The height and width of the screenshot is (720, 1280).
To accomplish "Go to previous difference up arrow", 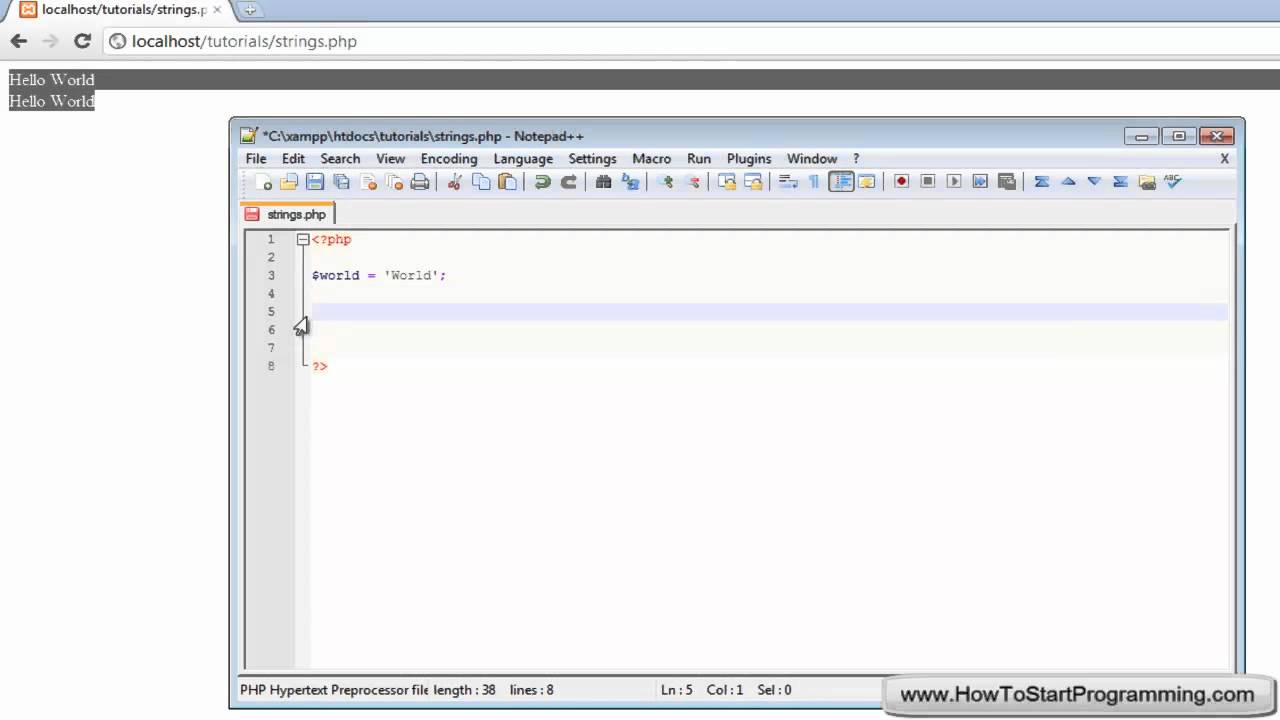I will click(x=1068, y=182).
